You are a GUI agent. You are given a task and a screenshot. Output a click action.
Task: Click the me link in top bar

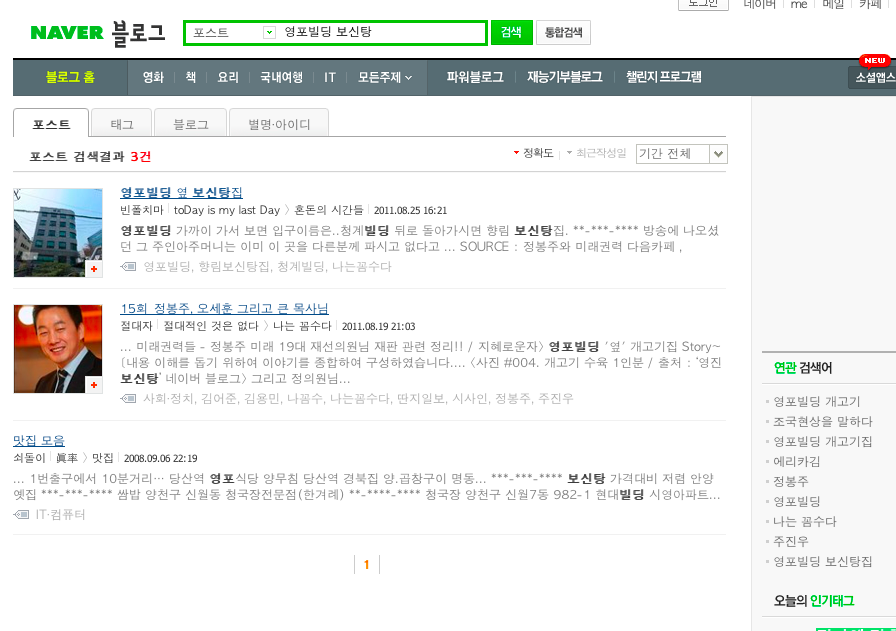[799, 5]
